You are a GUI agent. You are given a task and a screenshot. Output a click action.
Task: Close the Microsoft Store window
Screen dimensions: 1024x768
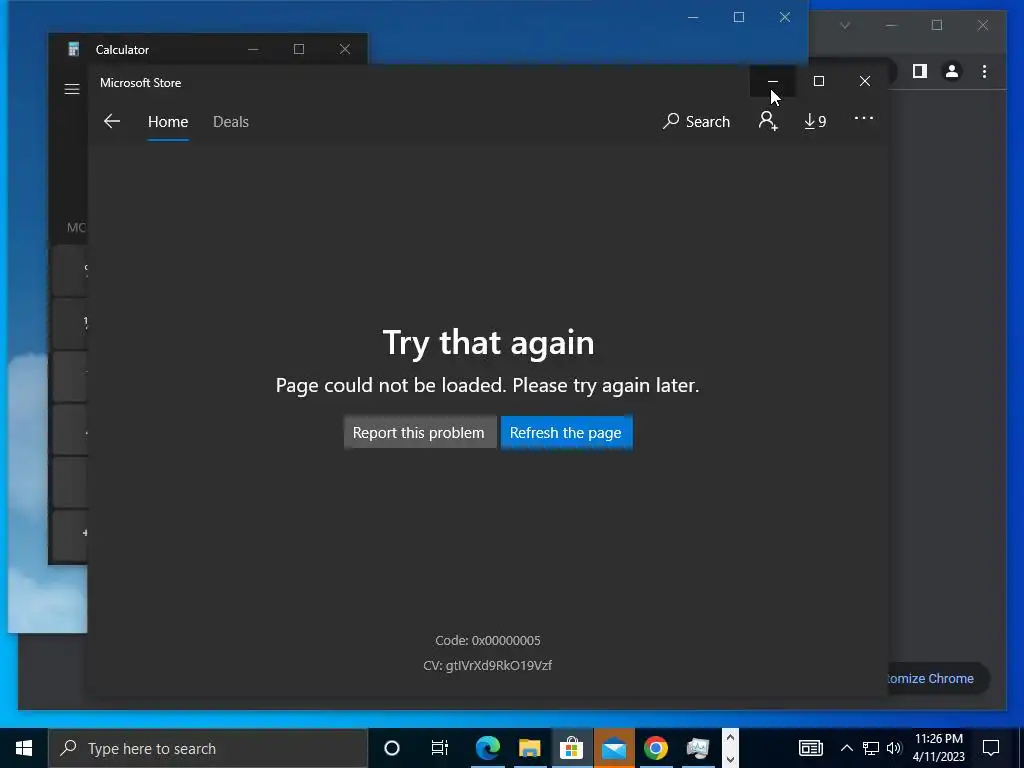[x=865, y=81]
